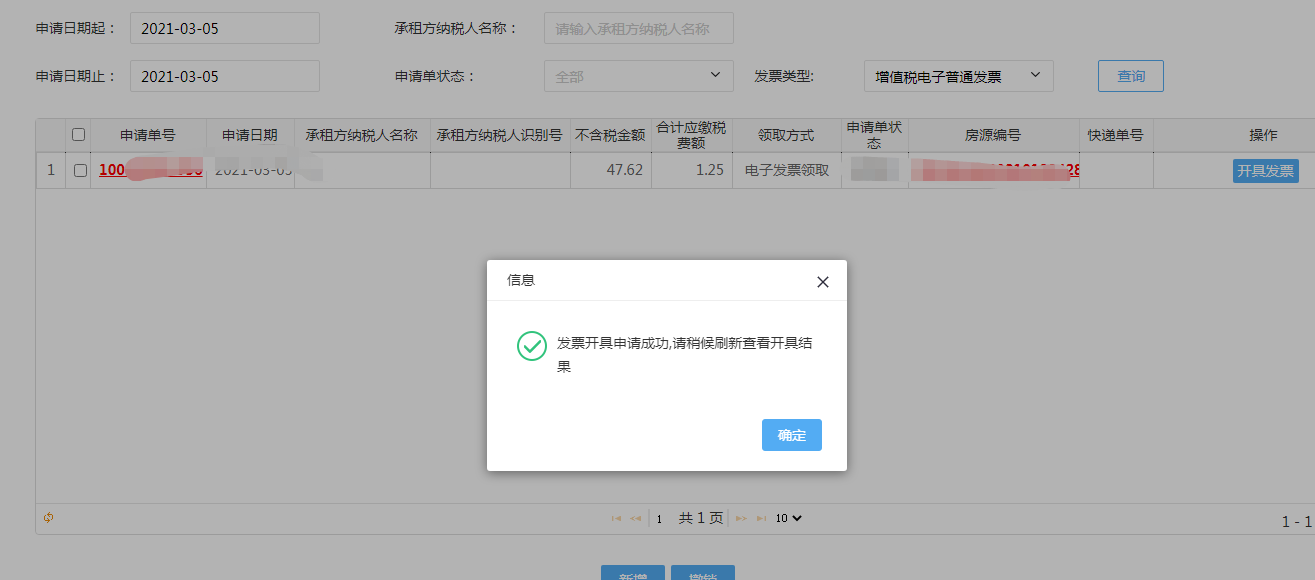1315x580 pixels.
Task: Close the 信息 dialog with the X icon
Action: [822, 281]
